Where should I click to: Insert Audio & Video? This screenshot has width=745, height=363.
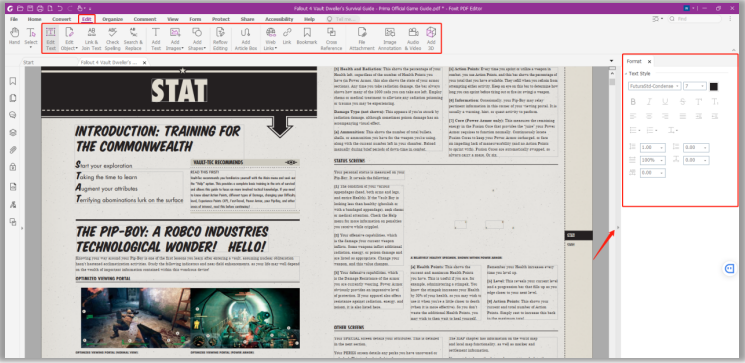point(413,38)
